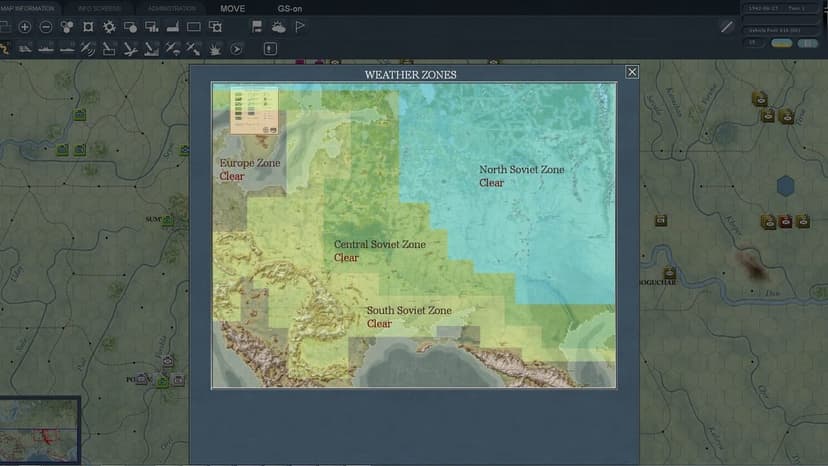Open the MAP INFORMATION tab
This screenshot has width=828, height=466.
[27, 8]
